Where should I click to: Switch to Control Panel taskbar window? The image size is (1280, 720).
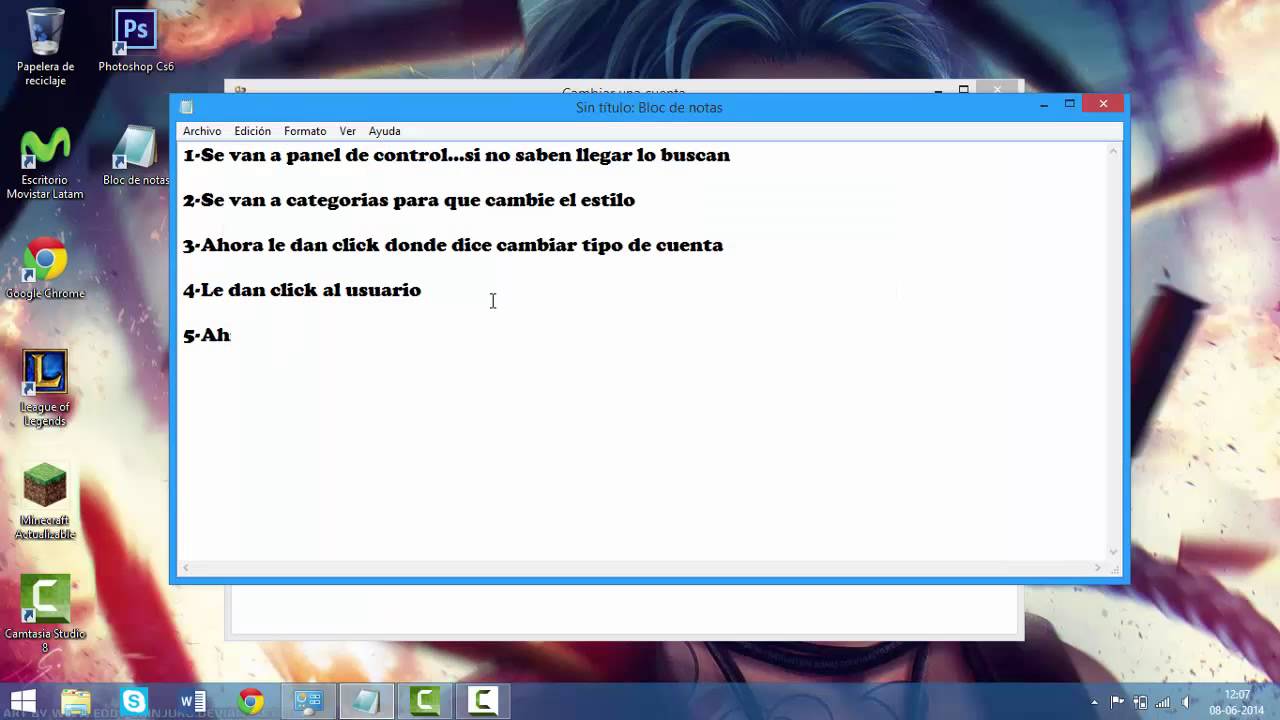click(x=308, y=701)
